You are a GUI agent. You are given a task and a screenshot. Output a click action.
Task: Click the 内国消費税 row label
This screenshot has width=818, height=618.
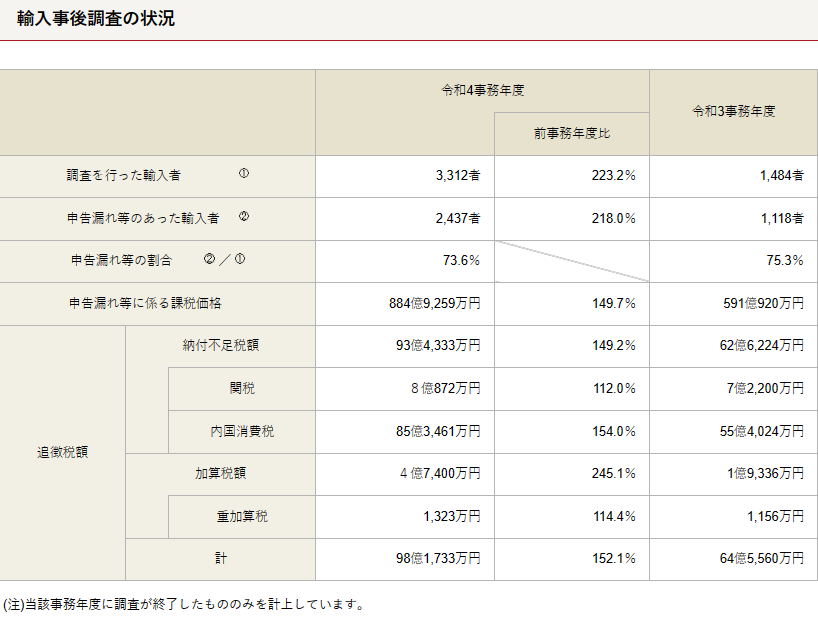[x=242, y=431]
